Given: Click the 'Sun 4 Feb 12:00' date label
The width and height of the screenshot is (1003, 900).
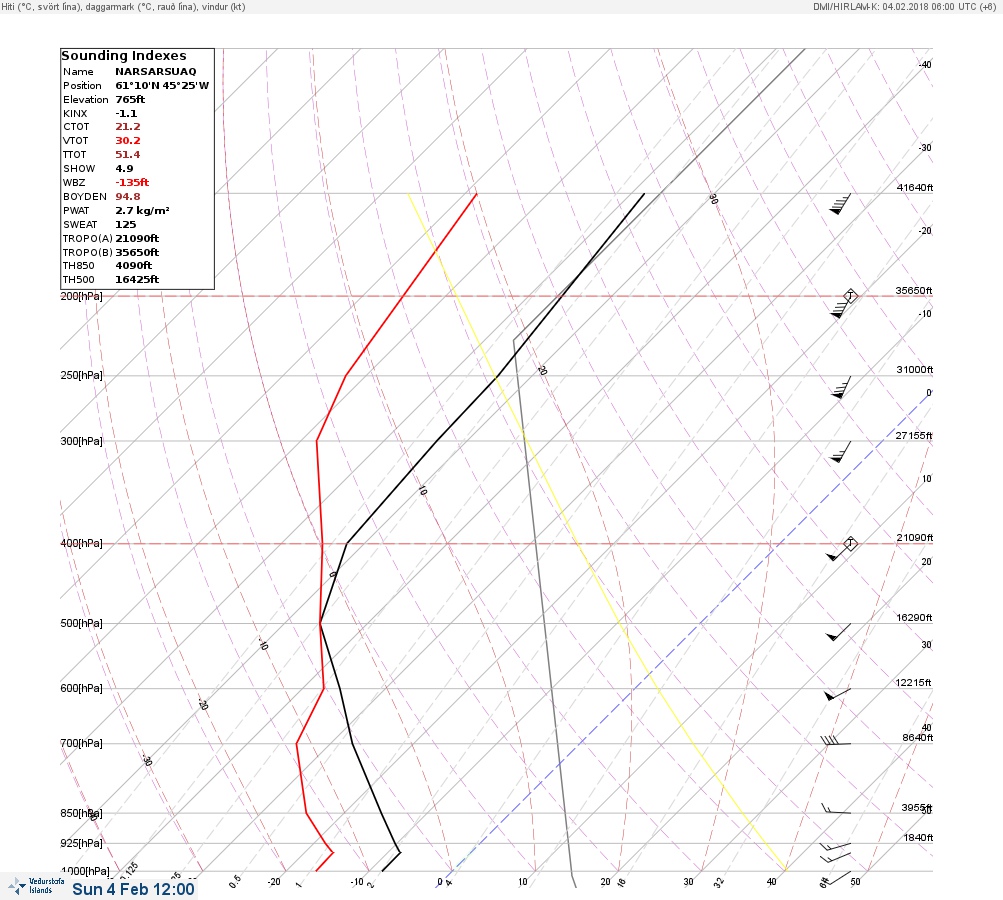Looking at the screenshot, I should point(133,889).
